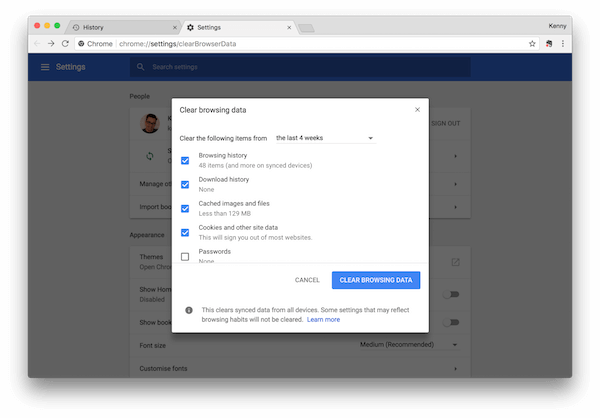600x418 pixels.
Task: Click the Cancel button
Action: click(307, 280)
